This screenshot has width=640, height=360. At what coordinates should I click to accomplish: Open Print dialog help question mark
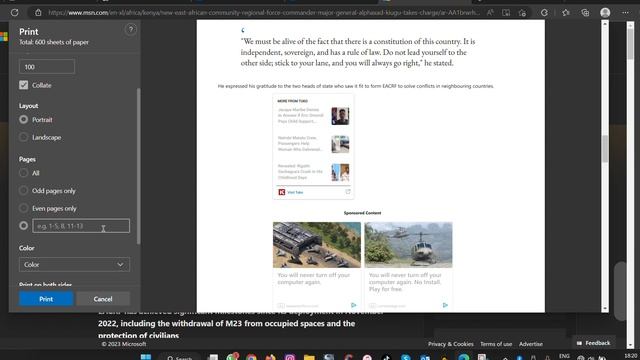tap(131, 29)
